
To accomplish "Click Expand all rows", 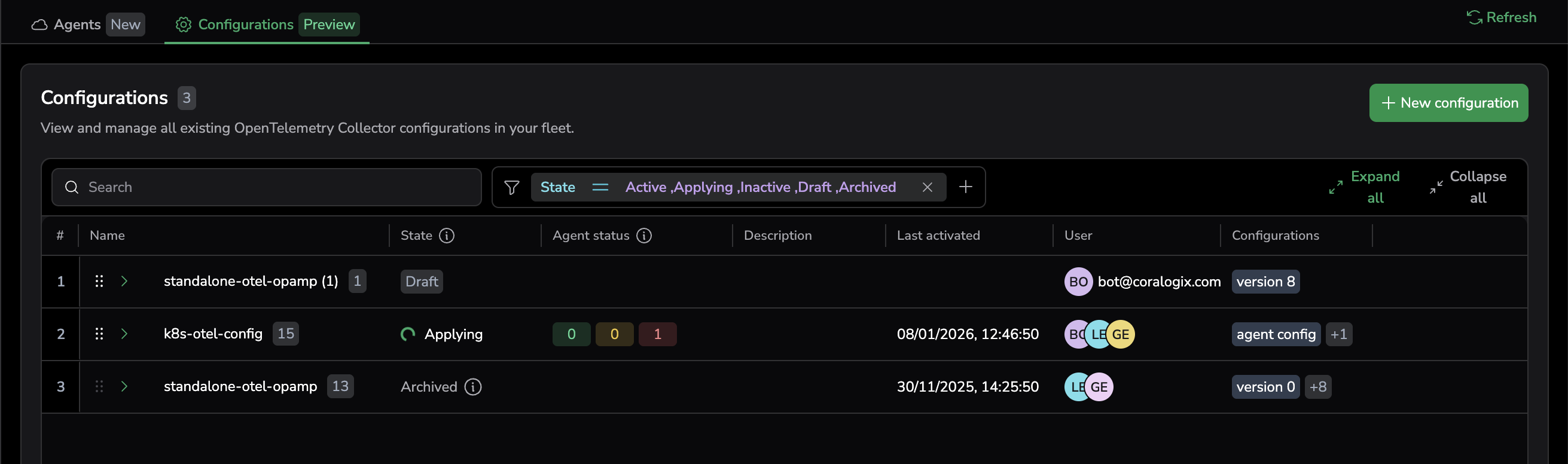I will click(x=1364, y=187).
